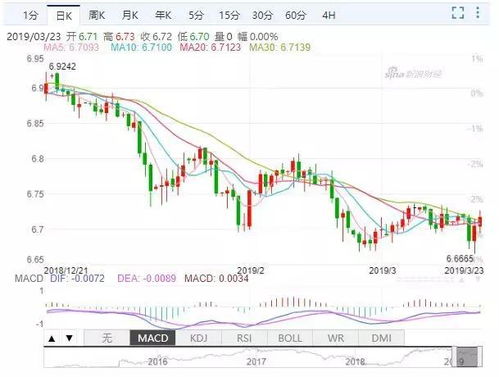Click the 2019/3/23 axis date label
The image size is (499, 377).
464,270
